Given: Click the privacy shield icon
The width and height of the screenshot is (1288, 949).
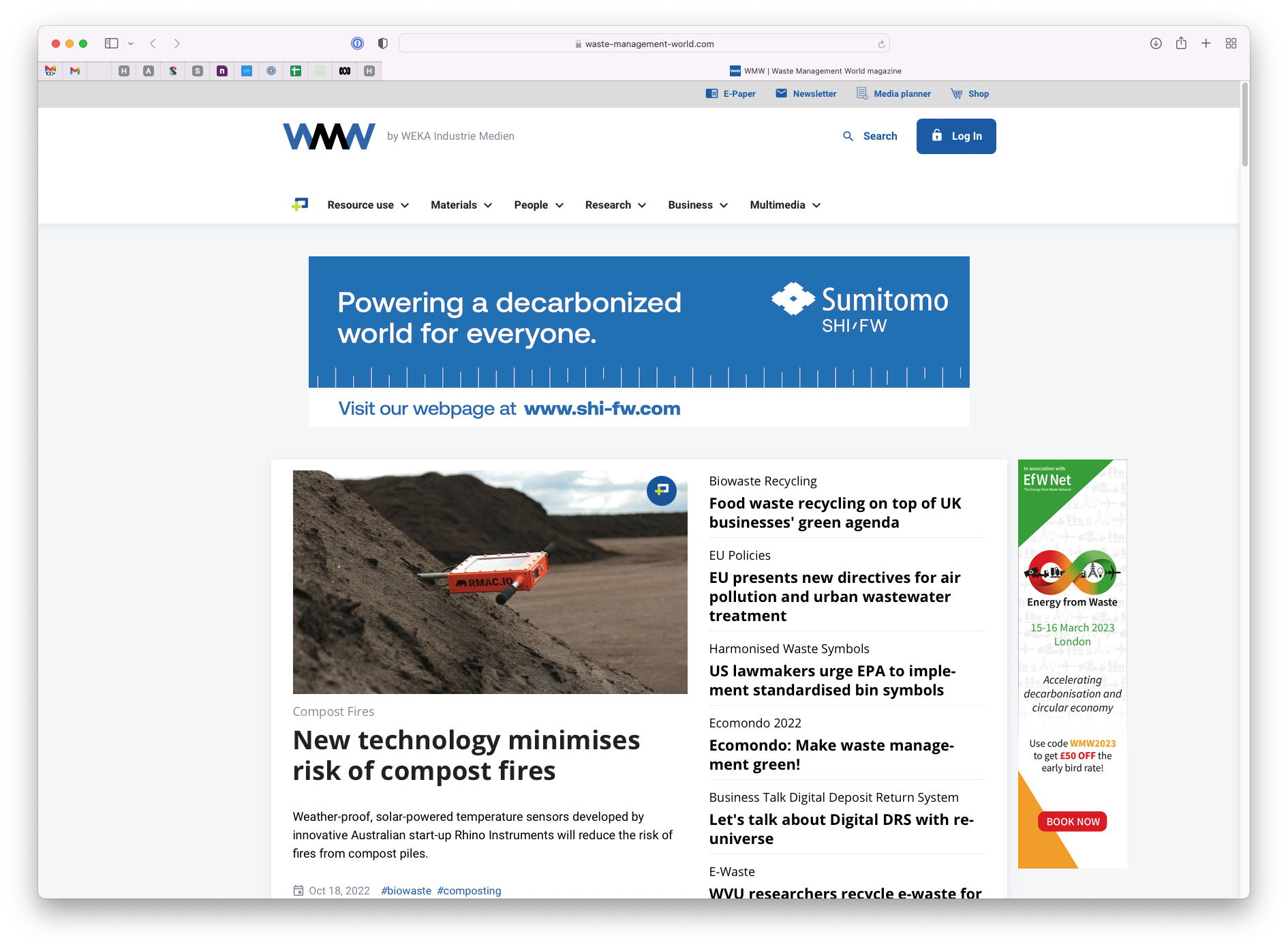Looking at the screenshot, I should click(383, 44).
